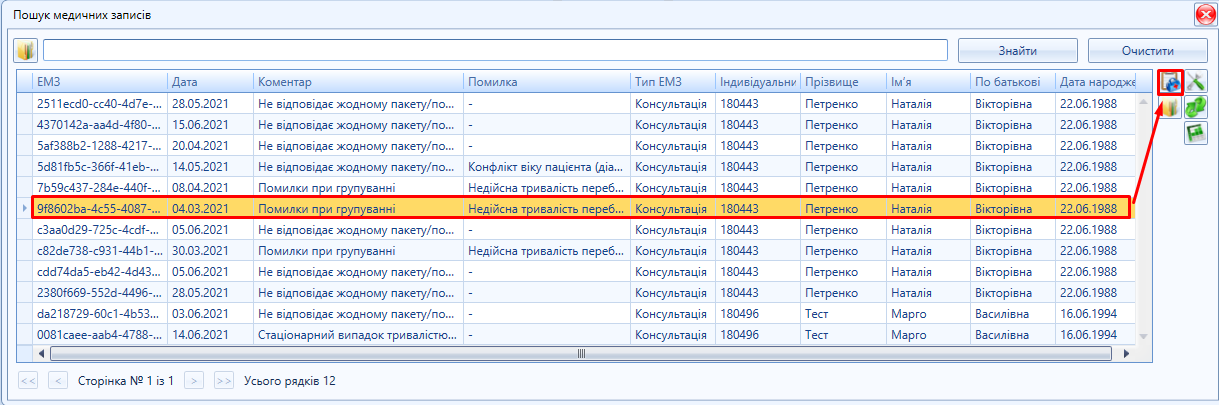
Task: Go to the last page button
Action: pyautogui.click(x=224, y=381)
